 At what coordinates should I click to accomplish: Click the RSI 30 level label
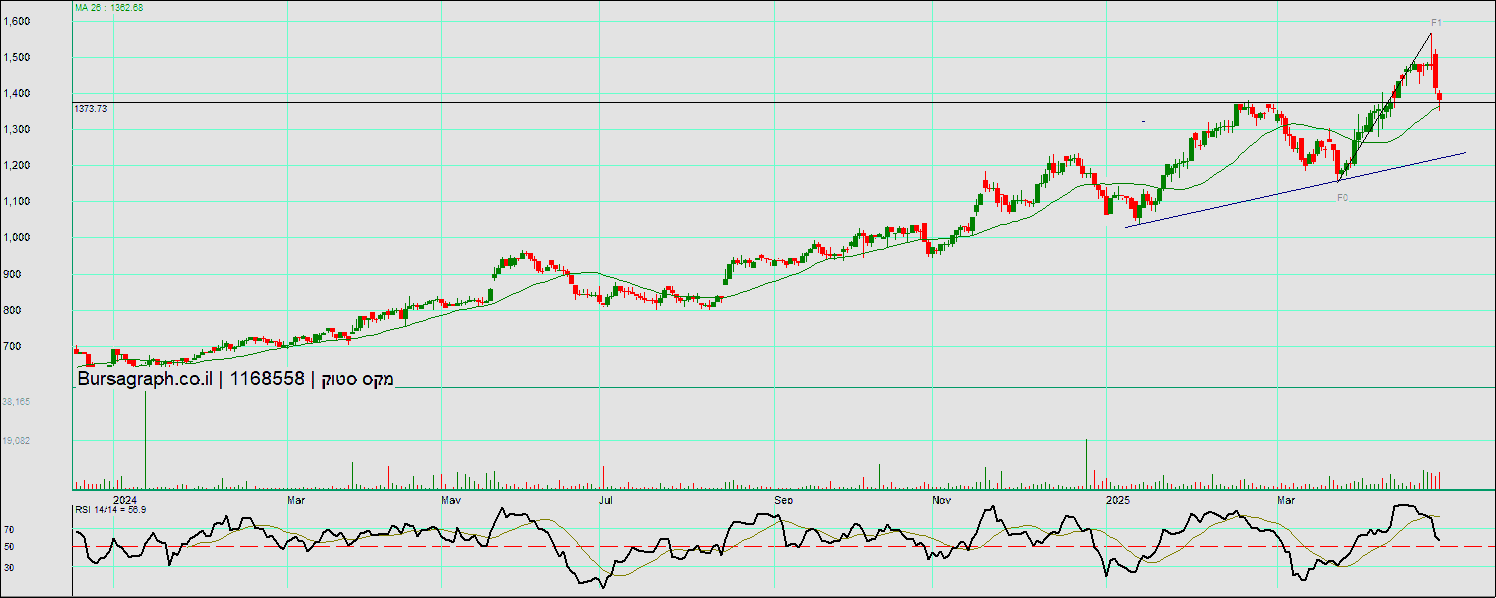click(9, 567)
